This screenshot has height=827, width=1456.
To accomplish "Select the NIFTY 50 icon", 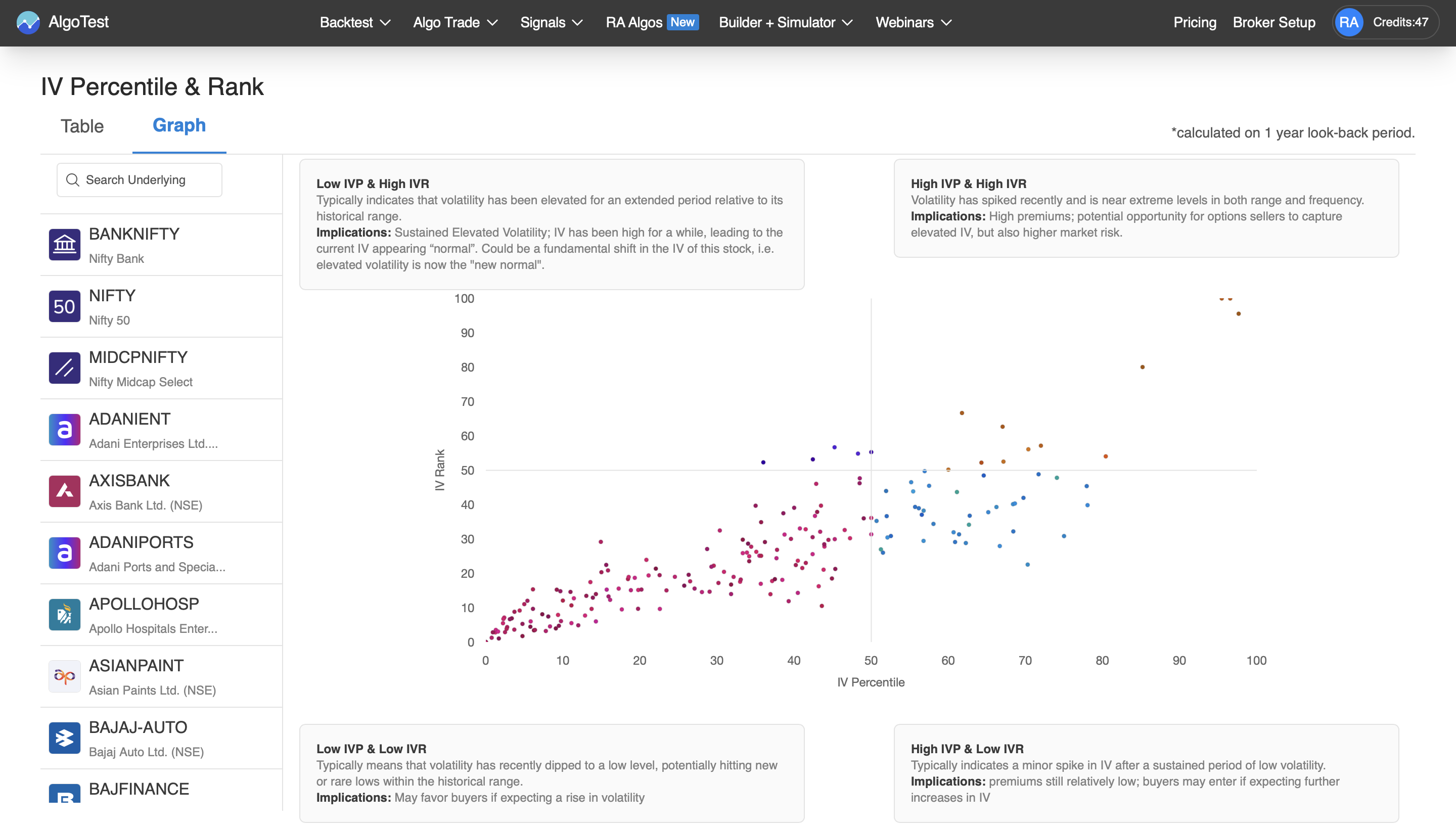I will (64, 307).
